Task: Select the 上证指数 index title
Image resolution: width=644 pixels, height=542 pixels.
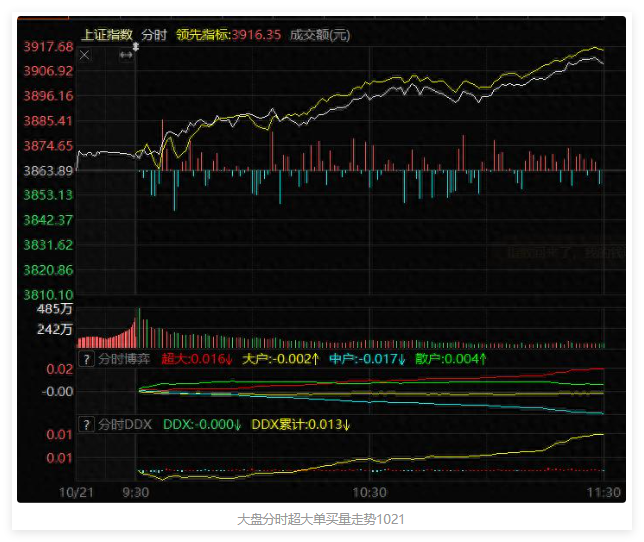Action: [107, 34]
